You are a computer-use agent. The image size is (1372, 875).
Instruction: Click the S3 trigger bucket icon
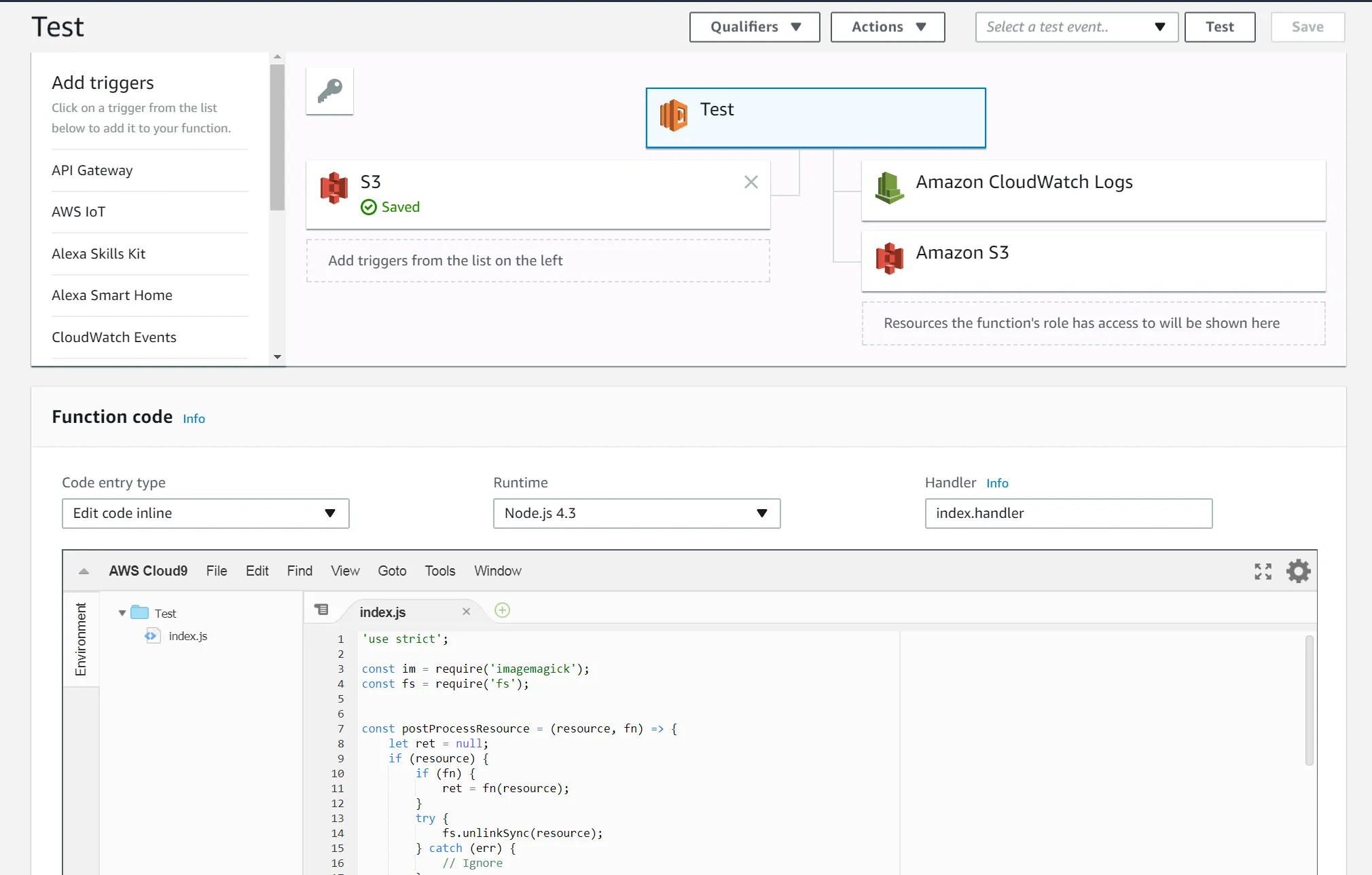click(333, 187)
